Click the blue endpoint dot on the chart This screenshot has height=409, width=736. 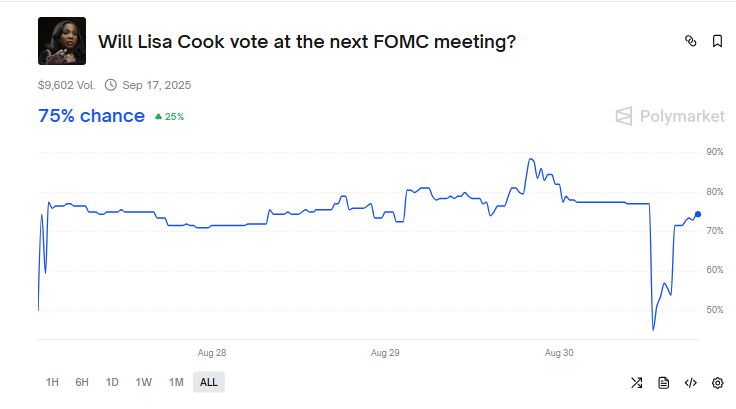(697, 214)
